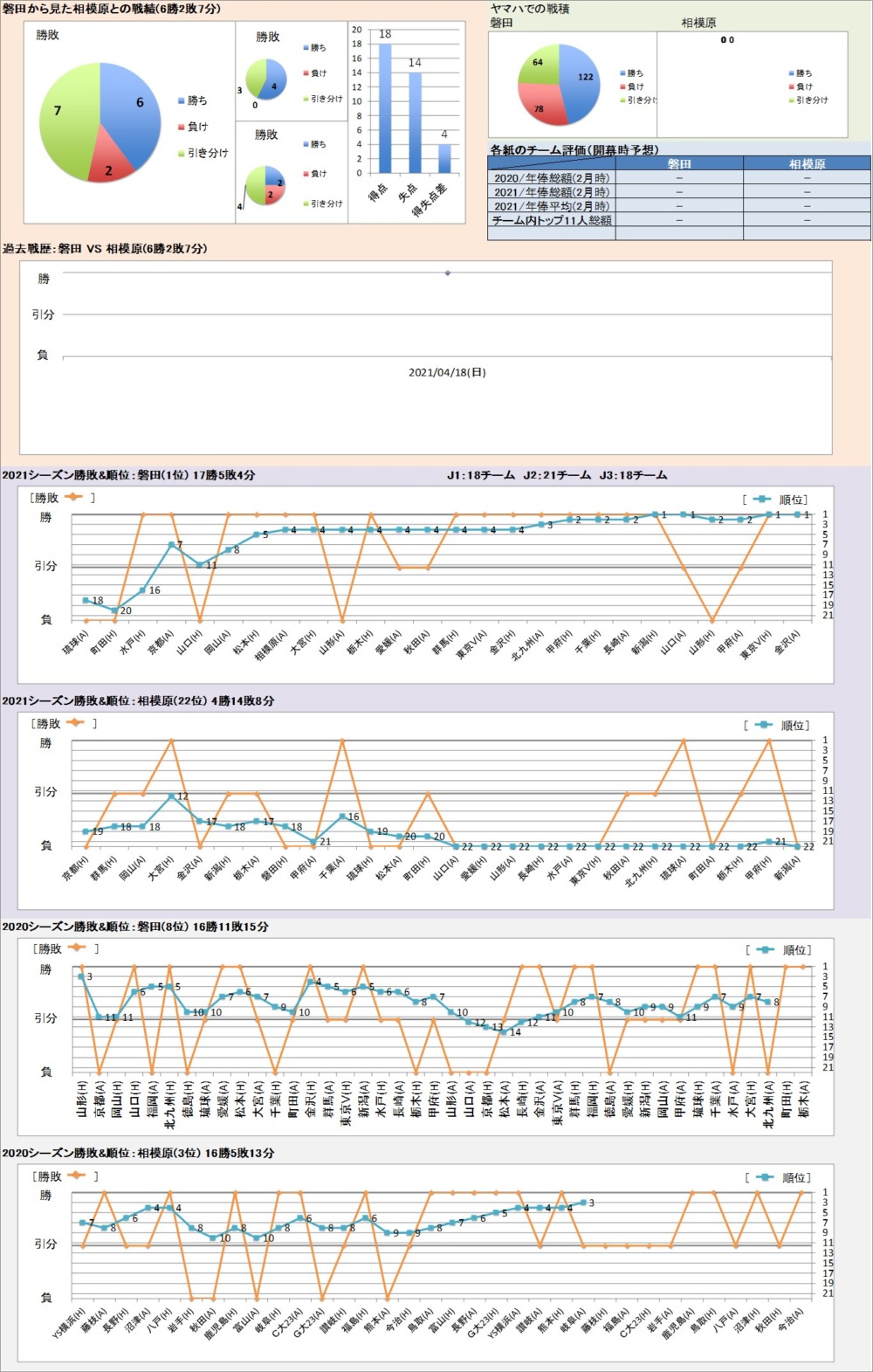Image resolution: width=873 pixels, height=1372 pixels.
Task: Click the 得点 bar showing 18
Action: point(385,107)
